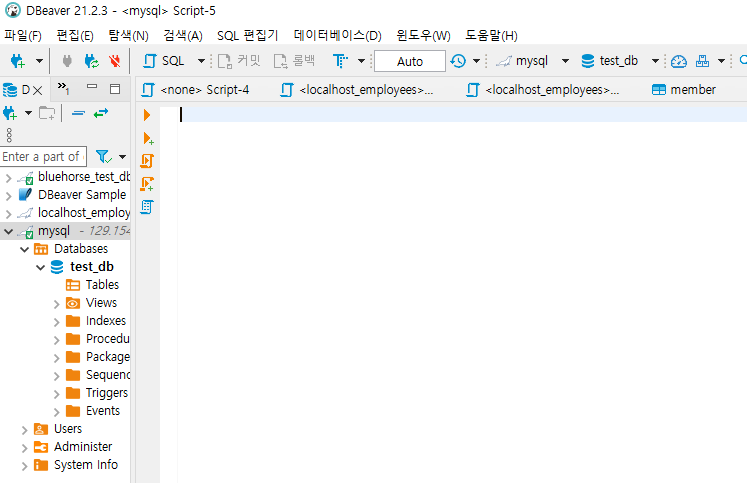Screen dimensions: 747x483
Task: Click the Explain execution plan icon
Action: (x=147, y=207)
